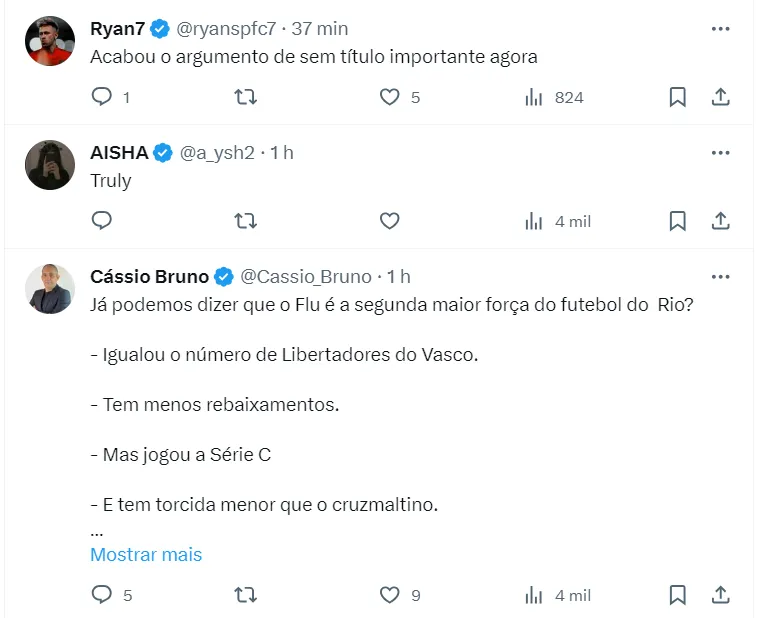Open Ryan7's profile picture

50,41
